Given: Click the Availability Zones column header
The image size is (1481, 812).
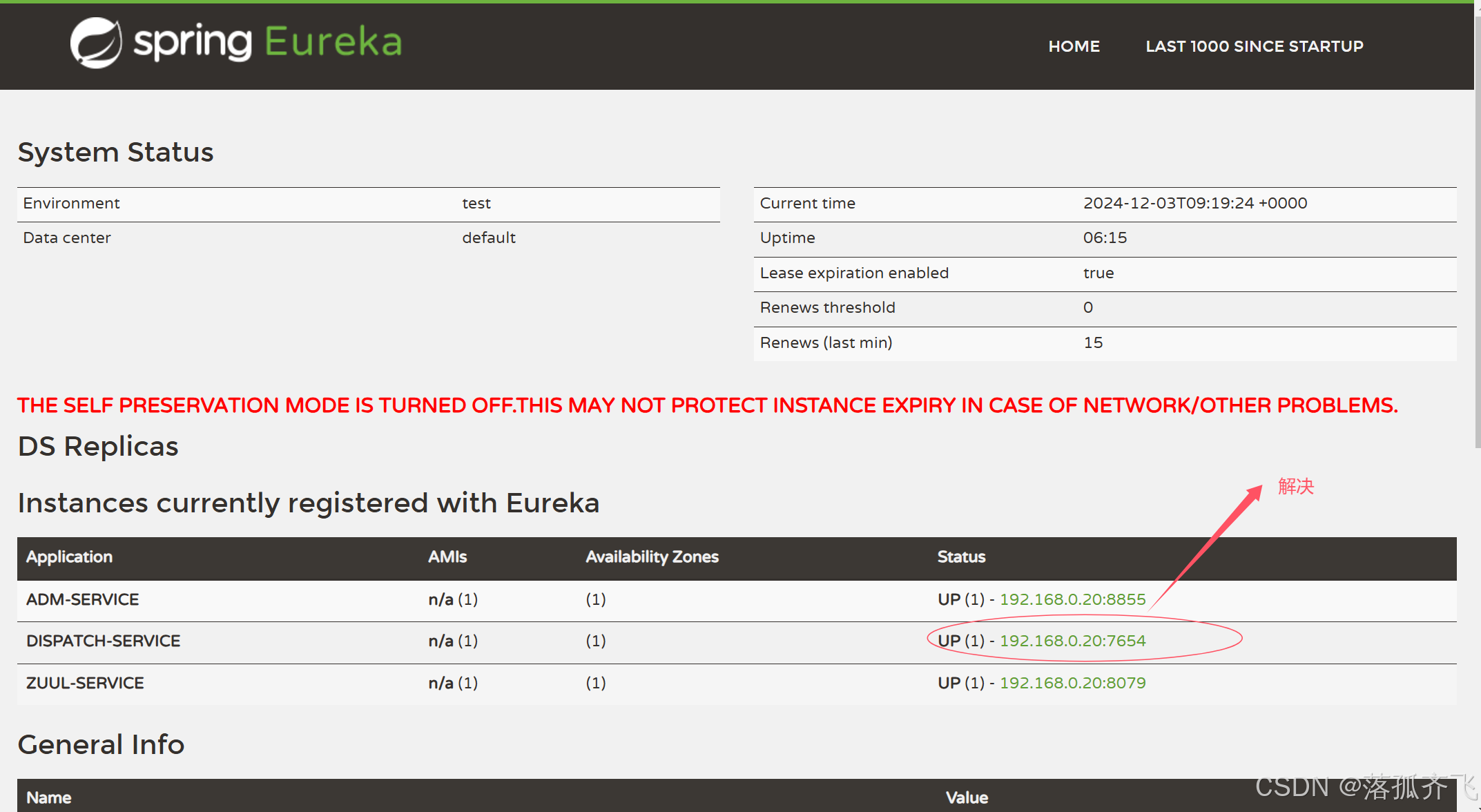Looking at the screenshot, I should (x=652, y=557).
